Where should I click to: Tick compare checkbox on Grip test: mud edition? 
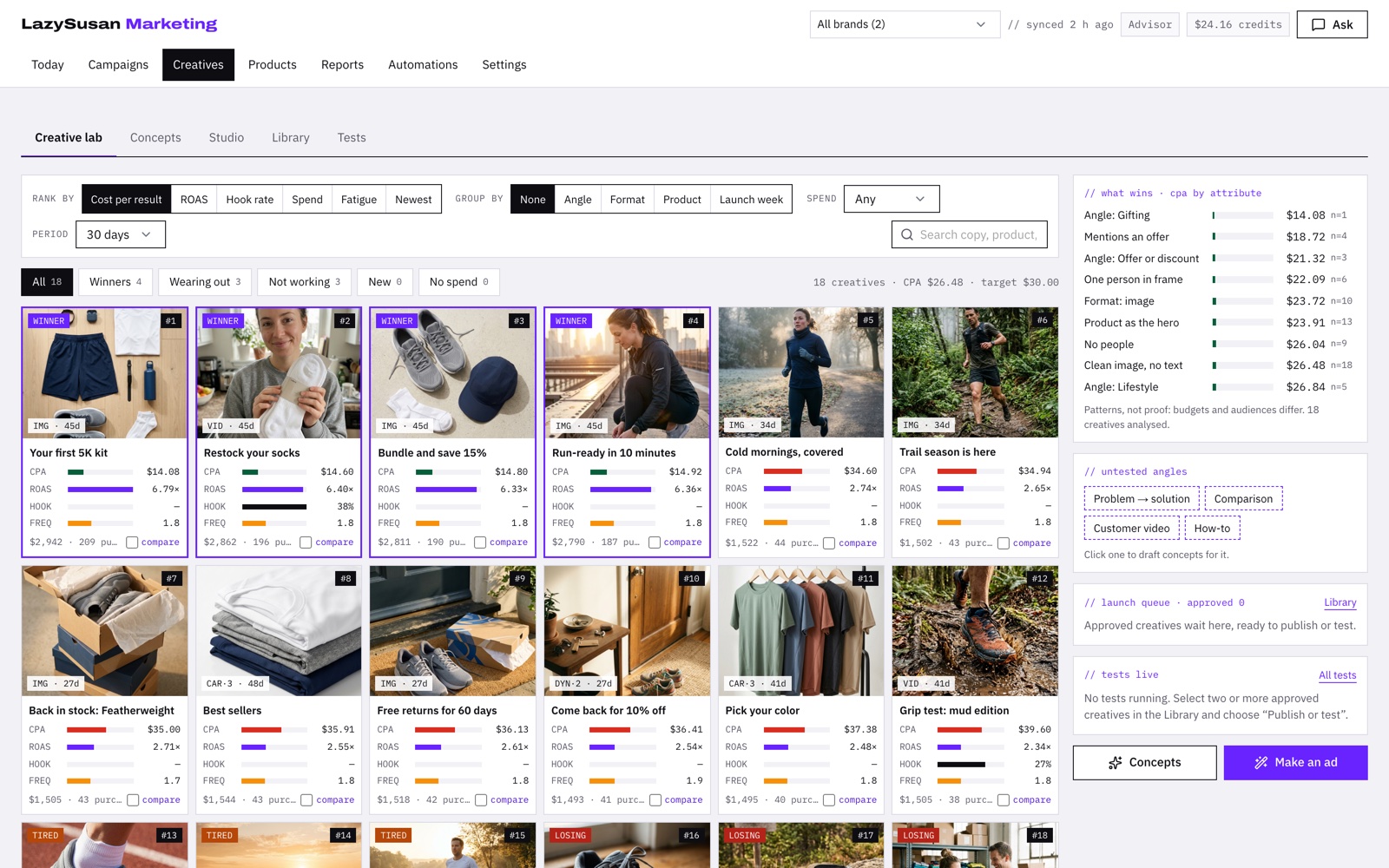(x=1004, y=800)
